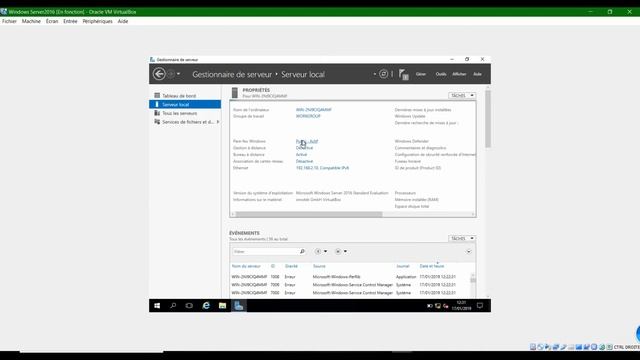The image size is (640, 360).
Task: Click the Server Manager vertical scrollbar thumb
Action: tap(488, 118)
